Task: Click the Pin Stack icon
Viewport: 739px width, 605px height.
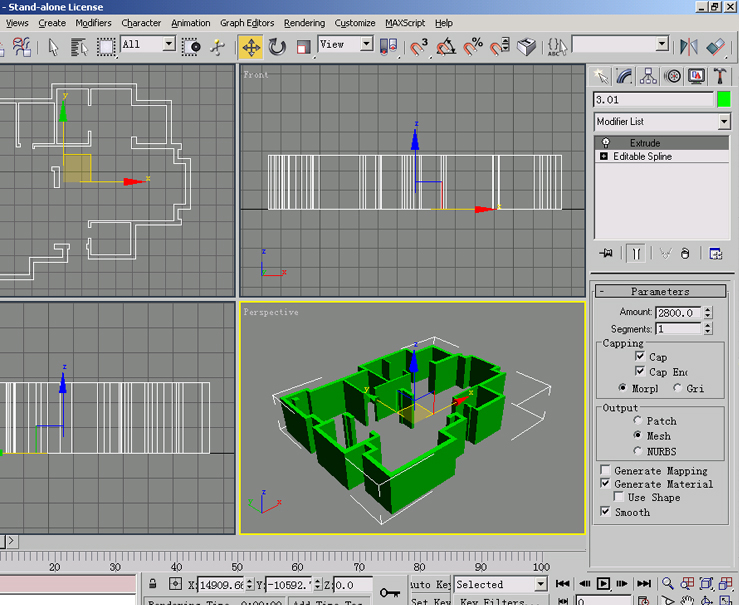Action: (x=605, y=254)
